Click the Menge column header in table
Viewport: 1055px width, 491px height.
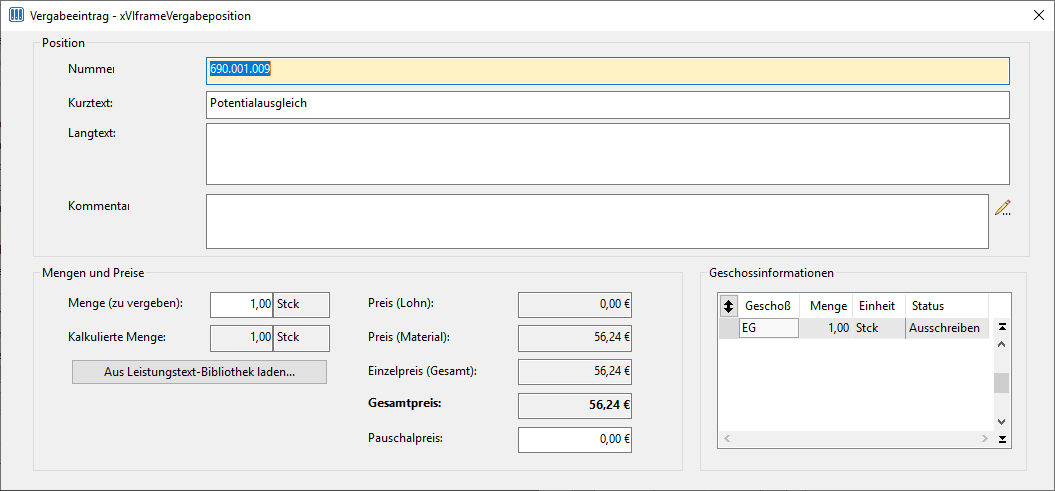[826, 306]
